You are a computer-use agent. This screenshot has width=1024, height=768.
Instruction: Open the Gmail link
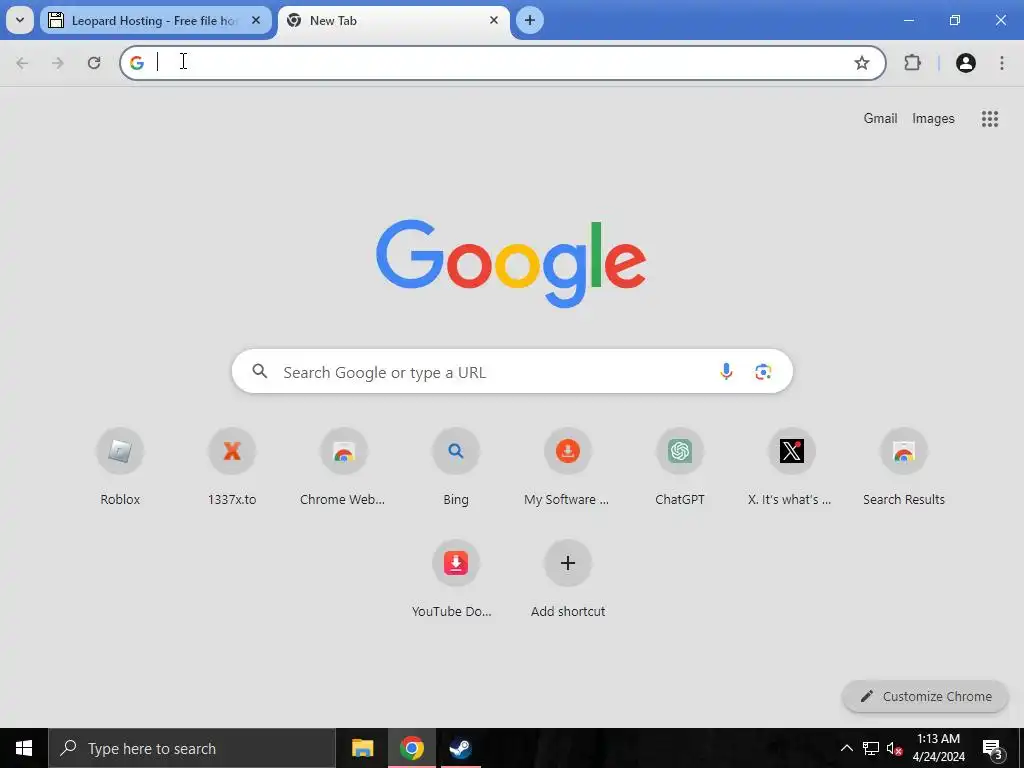coord(880,118)
